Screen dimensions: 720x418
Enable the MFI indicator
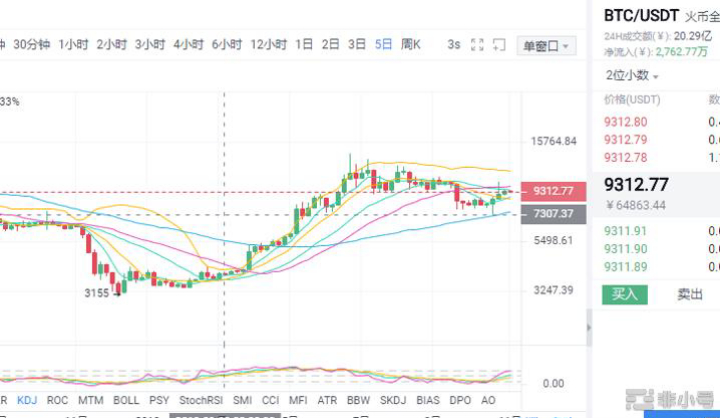(x=298, y=401)
